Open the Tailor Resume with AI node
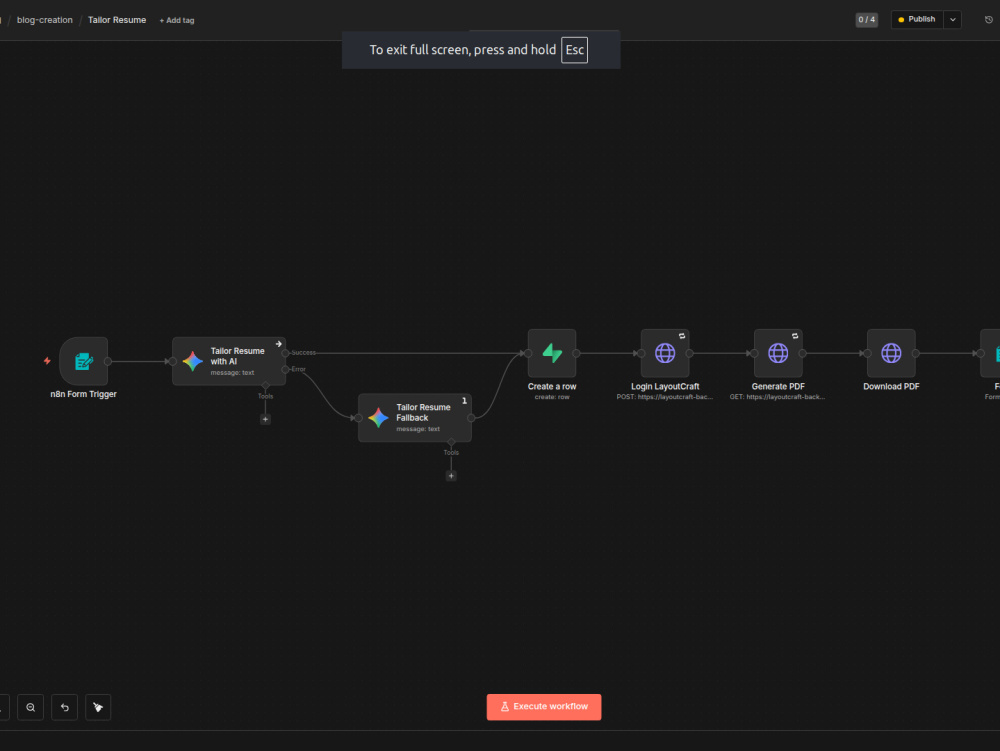Screen dimensions: 1000x751 click(x=229, y=361)
